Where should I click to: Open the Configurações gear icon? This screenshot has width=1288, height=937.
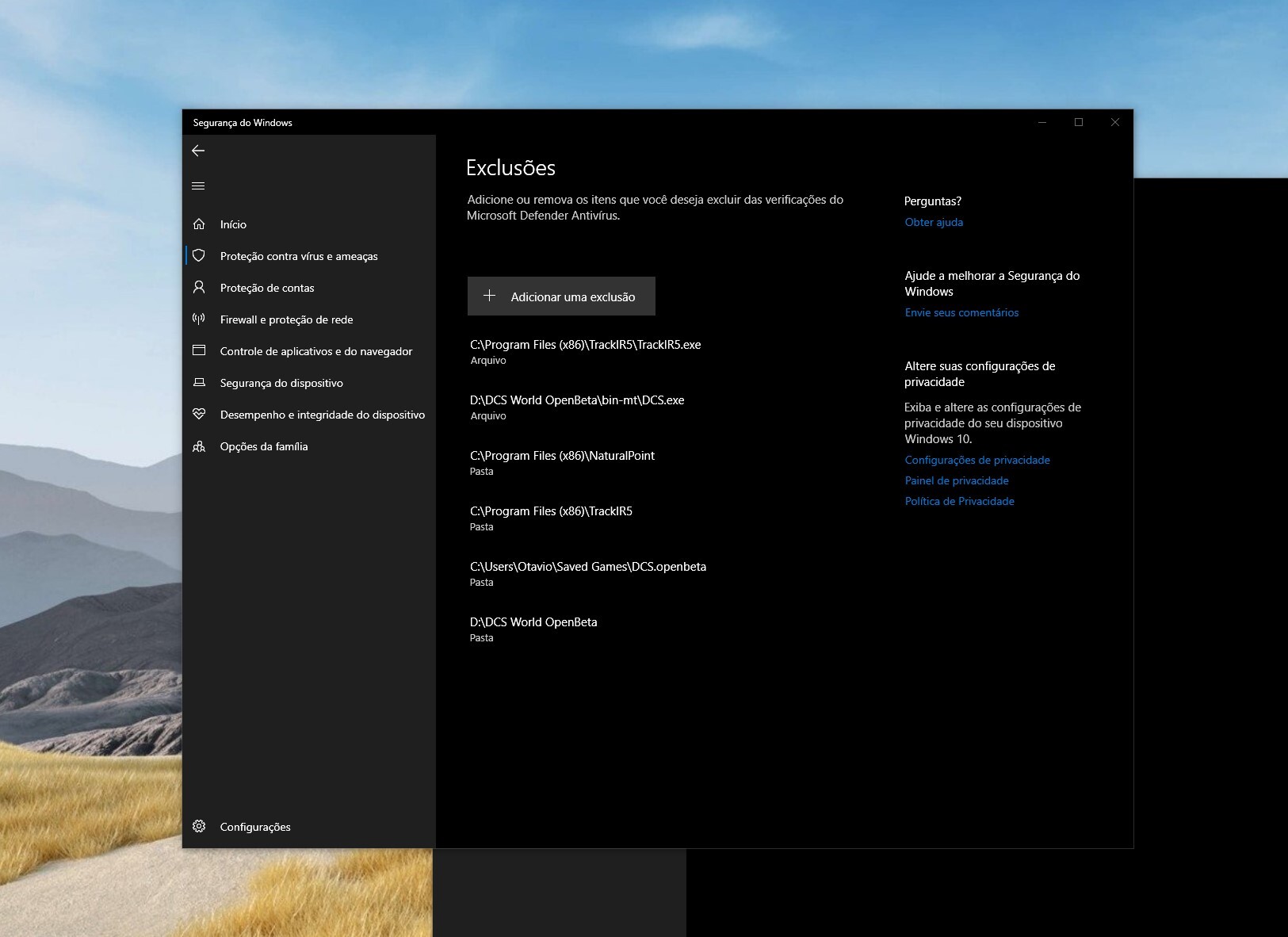199,826
